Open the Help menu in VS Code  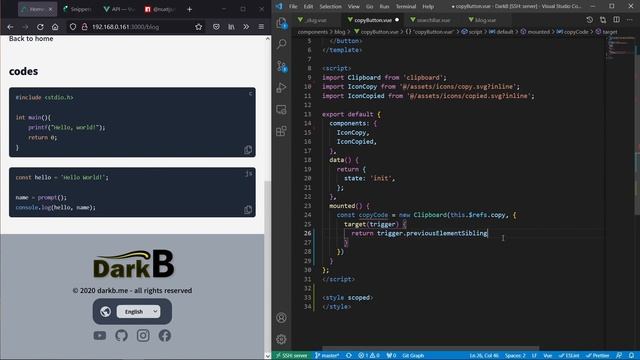[428, 7]
